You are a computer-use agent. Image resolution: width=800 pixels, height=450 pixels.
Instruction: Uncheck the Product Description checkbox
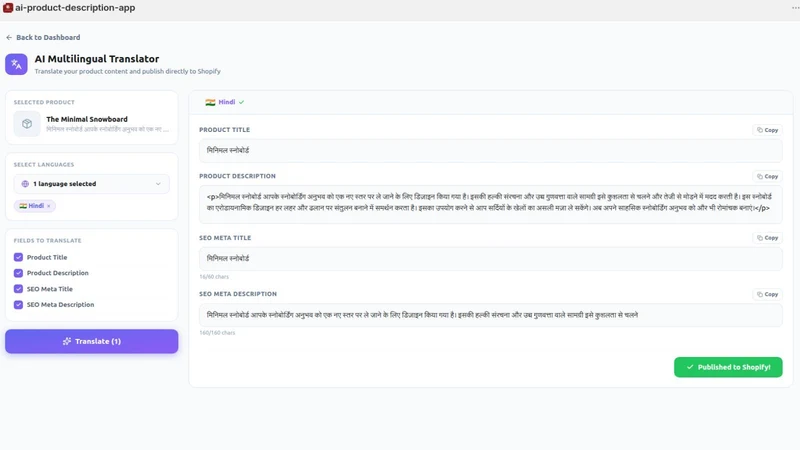click(x=18, y=273)
